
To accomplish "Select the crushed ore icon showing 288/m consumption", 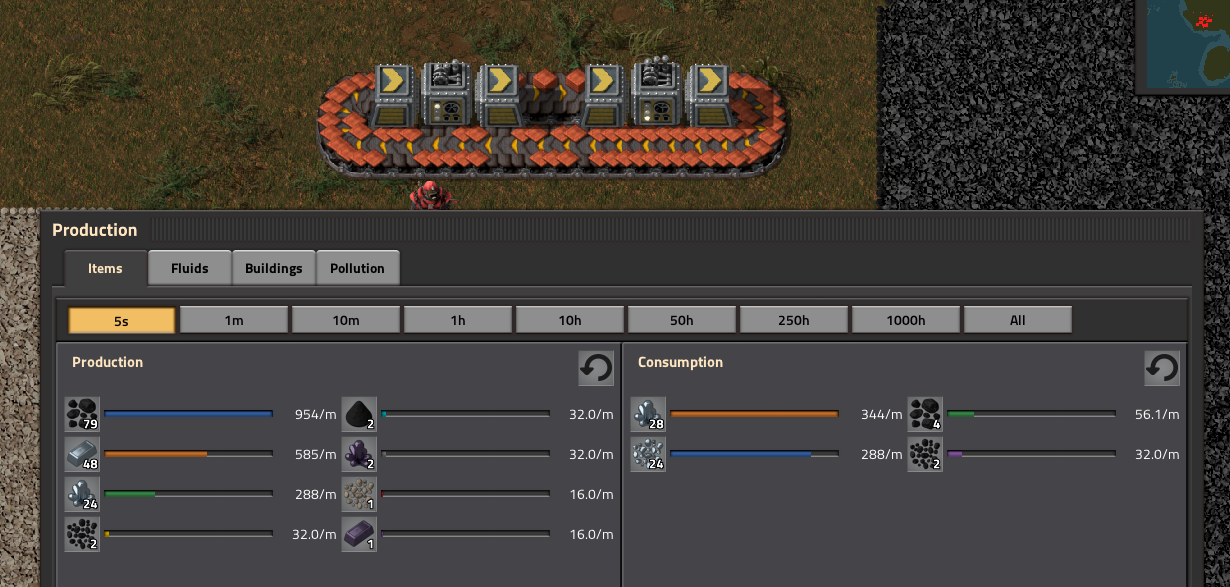I will pyautogui.click(x=648, y=454).
